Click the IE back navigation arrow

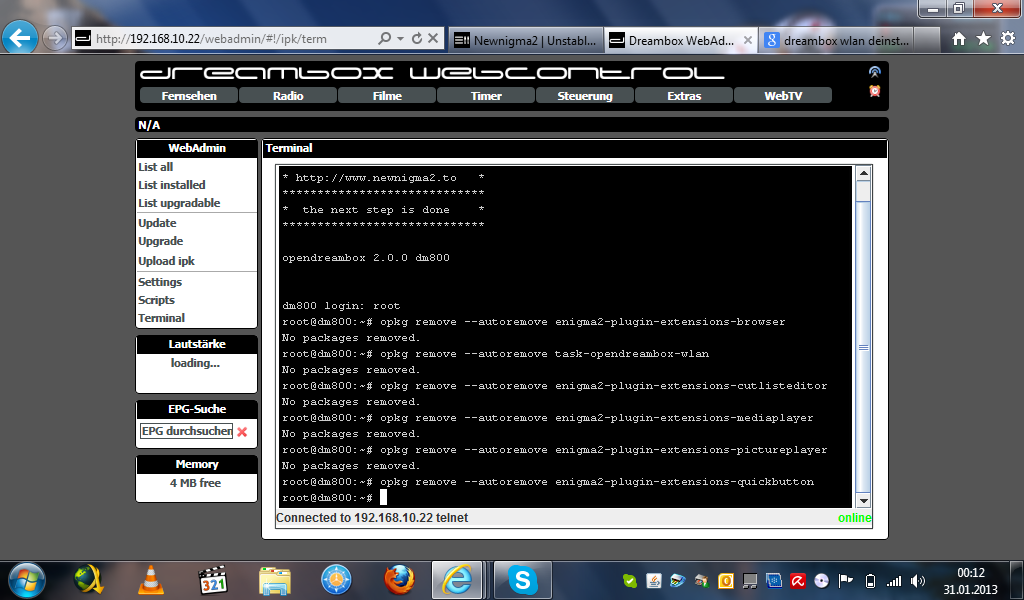click(20, 38)
